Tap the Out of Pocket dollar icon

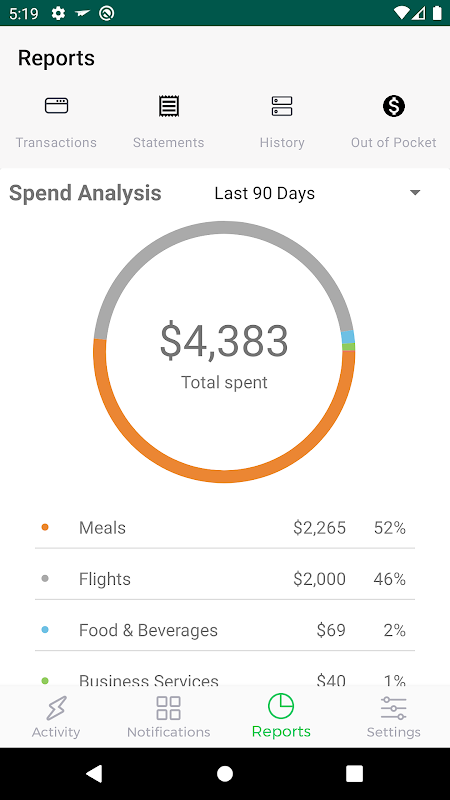click(393, 106)
